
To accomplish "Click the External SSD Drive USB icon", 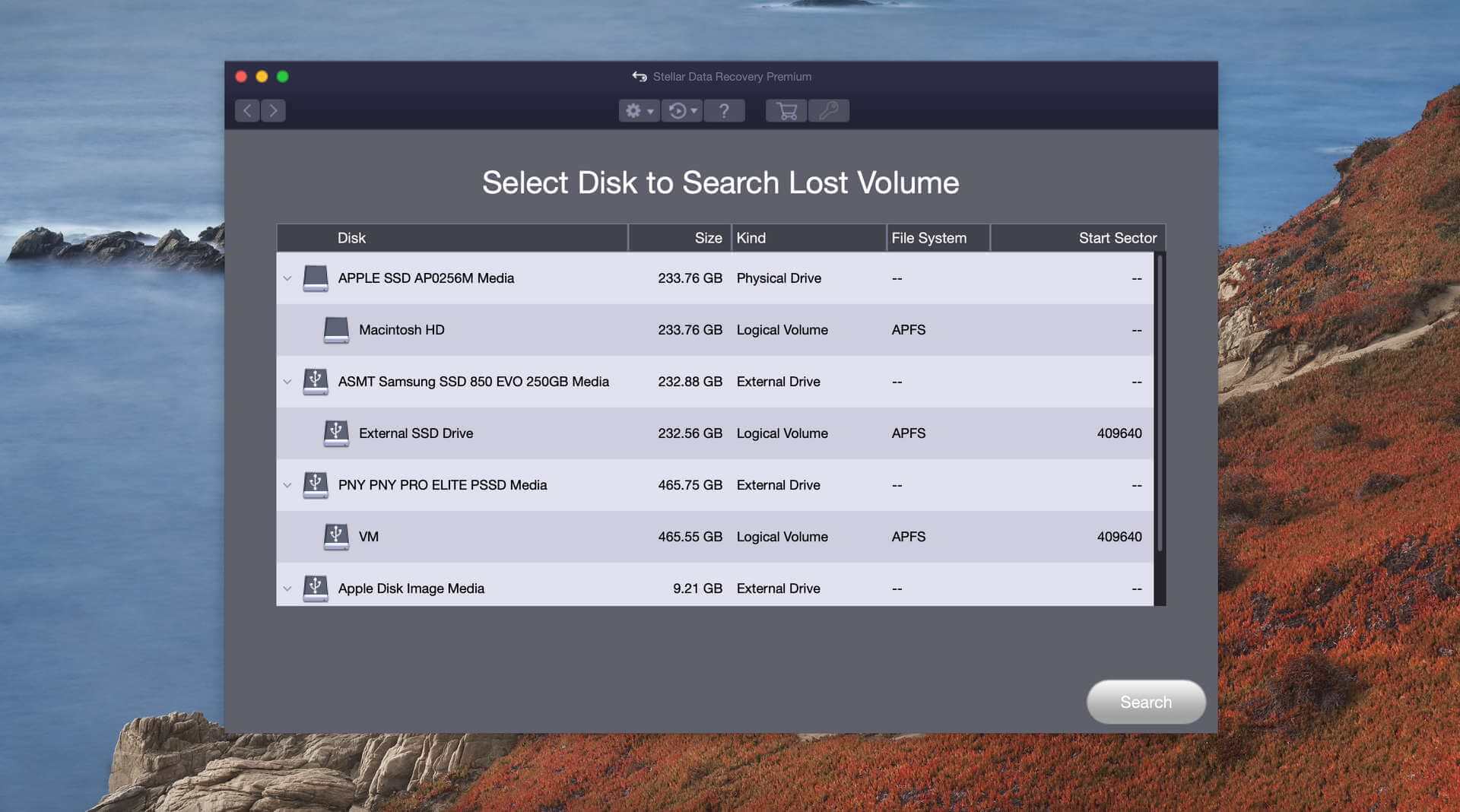I will [x=336, y=433].
